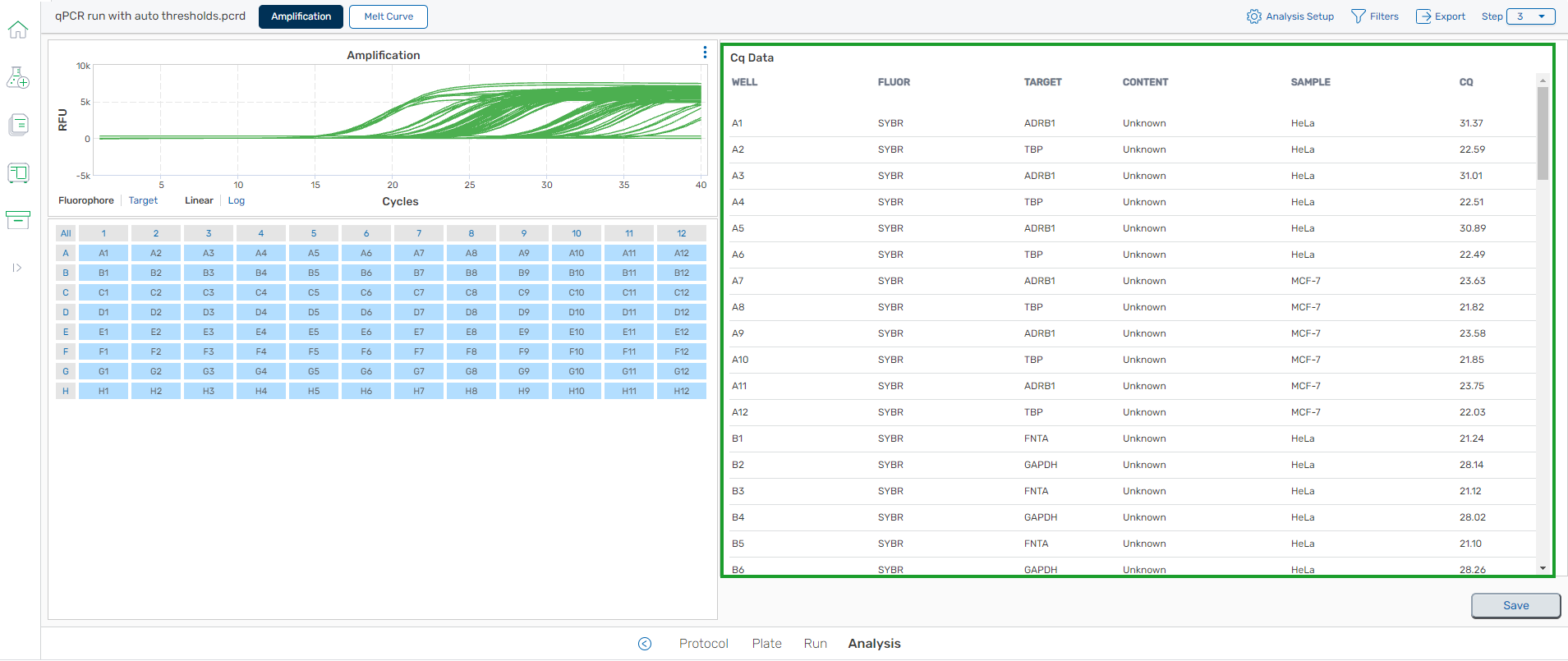
Task: Switch to the Melt Curve tab
Action: click(x=389, y=16)
